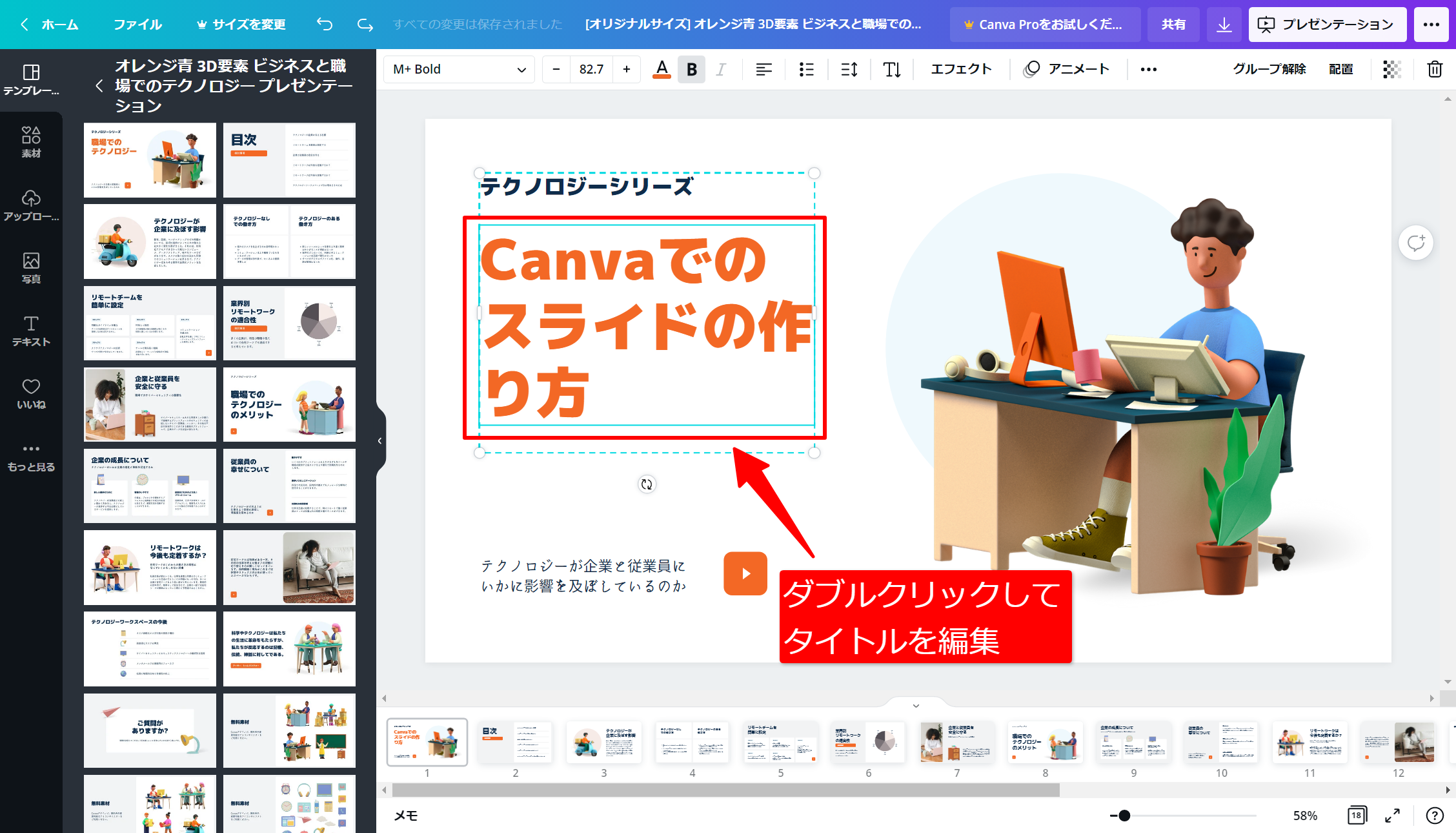Screen dimensions: 1456x833
Task: Open more toolbar options ellipsis
Action: (x=1148, y=69)
